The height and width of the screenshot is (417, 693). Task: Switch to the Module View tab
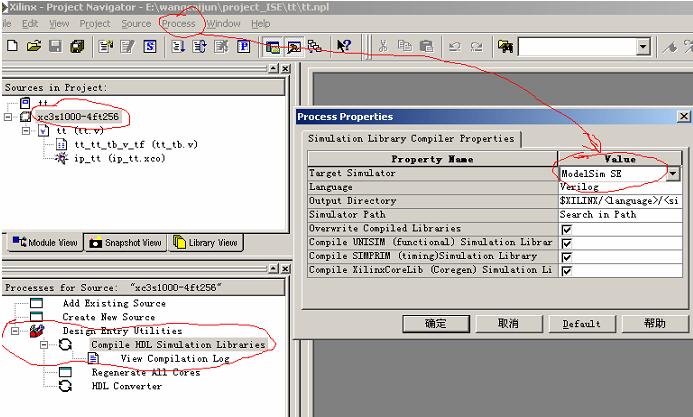(x=44, y=243)
